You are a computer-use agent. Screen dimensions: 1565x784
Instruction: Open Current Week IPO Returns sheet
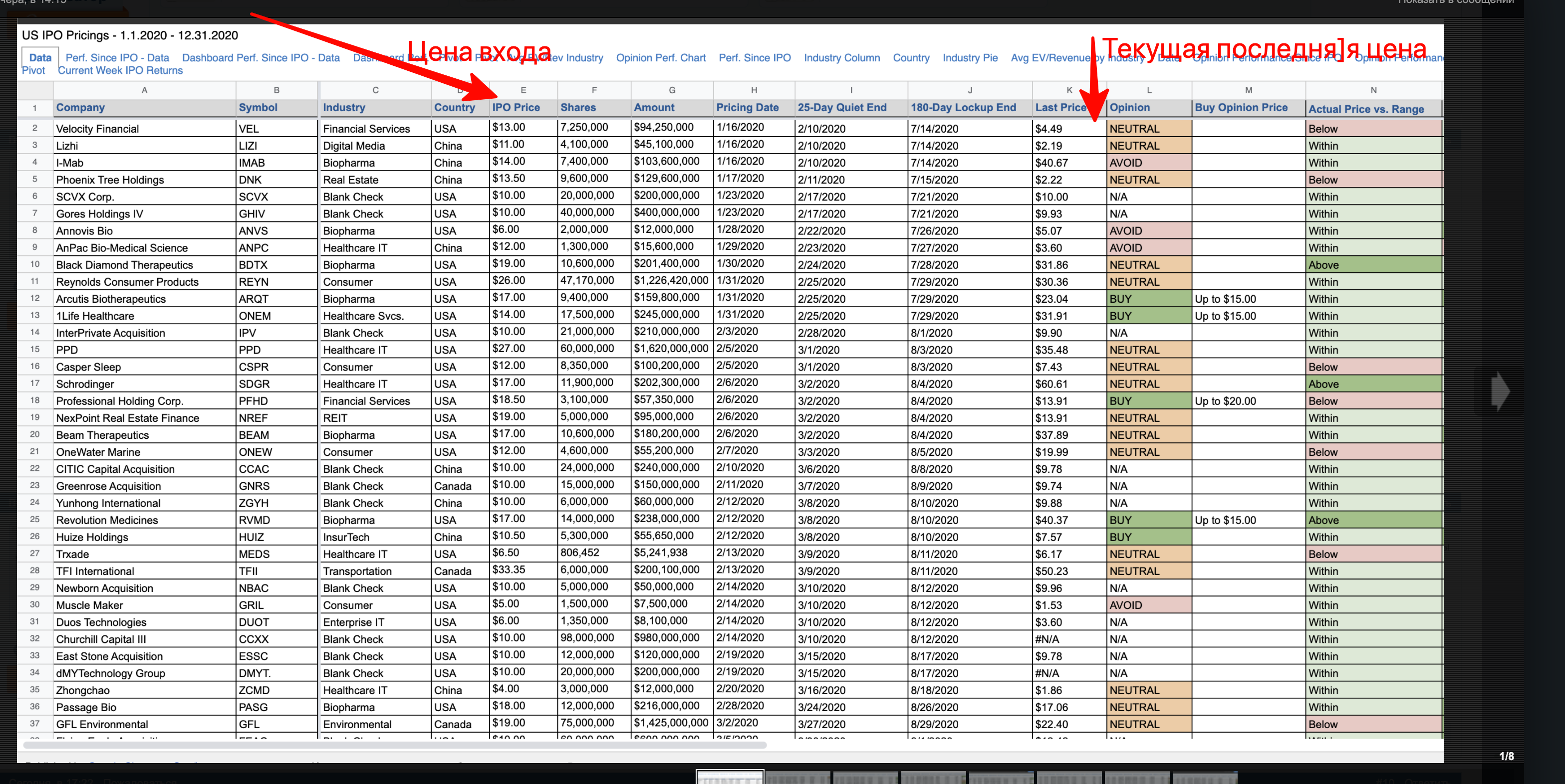coord(120,70)
